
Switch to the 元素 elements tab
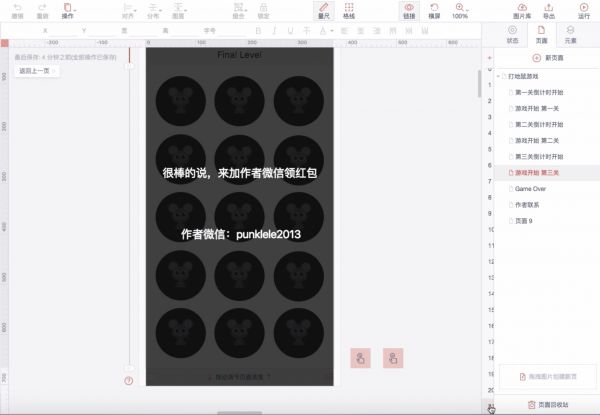(x=570, y=34)
